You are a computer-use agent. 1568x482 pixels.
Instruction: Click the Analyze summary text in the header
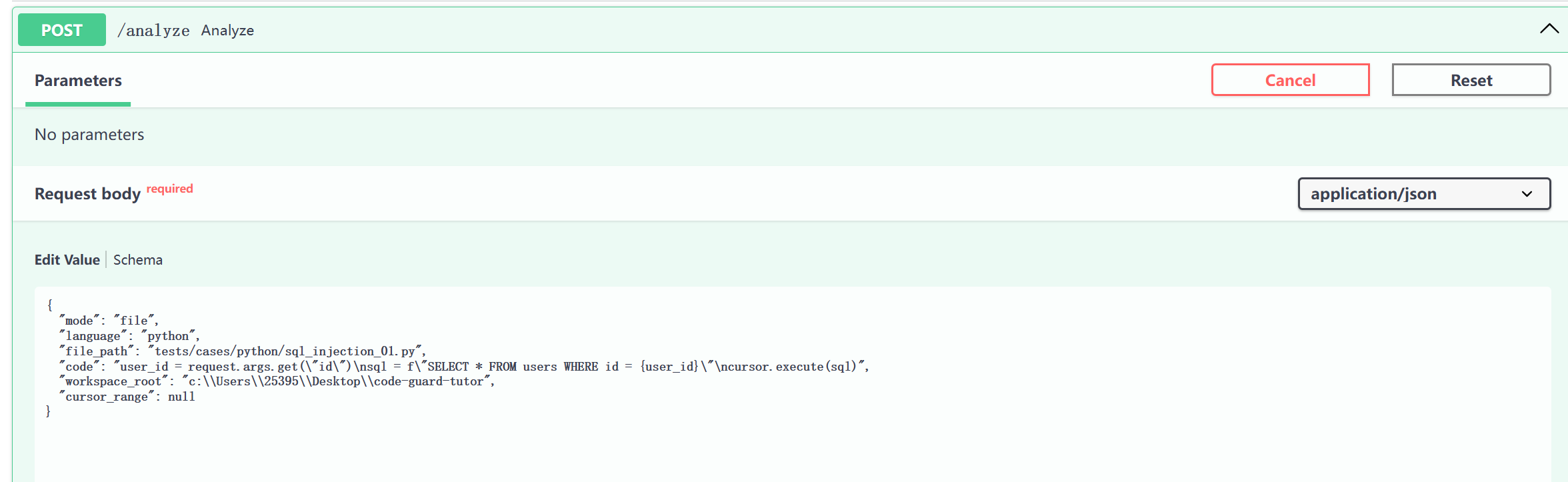227,31
